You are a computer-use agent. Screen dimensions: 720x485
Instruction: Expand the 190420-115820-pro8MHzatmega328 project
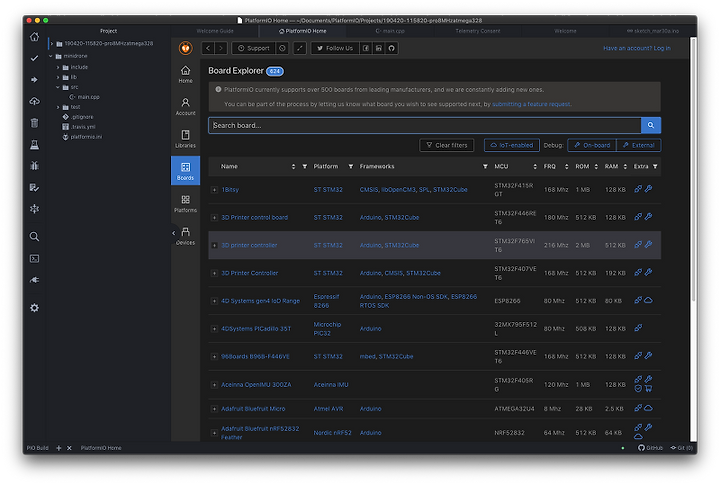tap(51, 44)
